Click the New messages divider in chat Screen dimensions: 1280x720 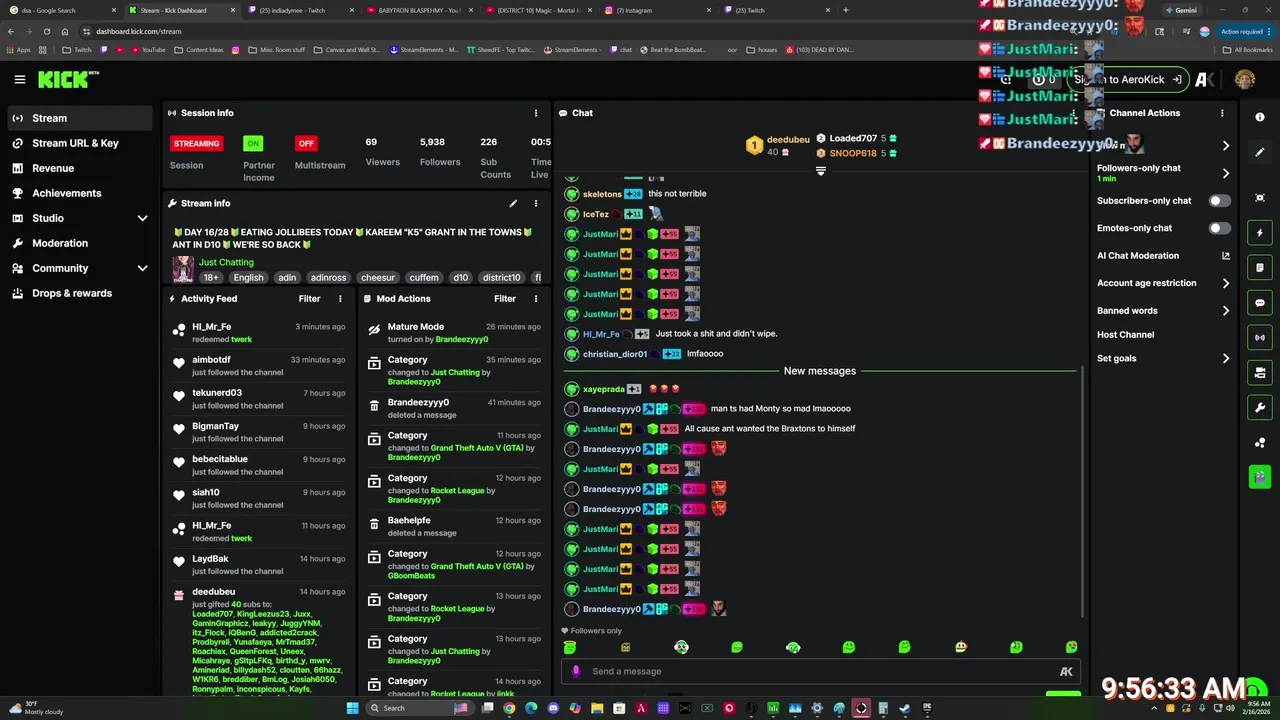tap(820, 371)
